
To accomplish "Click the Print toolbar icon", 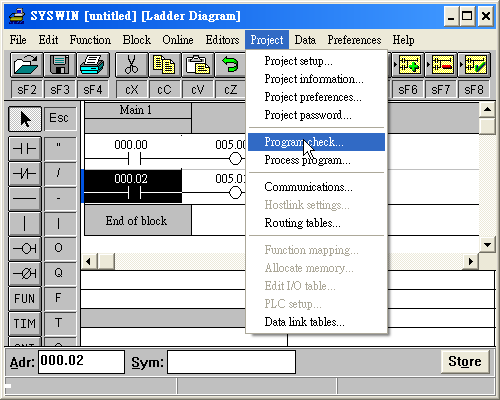I will [x=93, y=65].
